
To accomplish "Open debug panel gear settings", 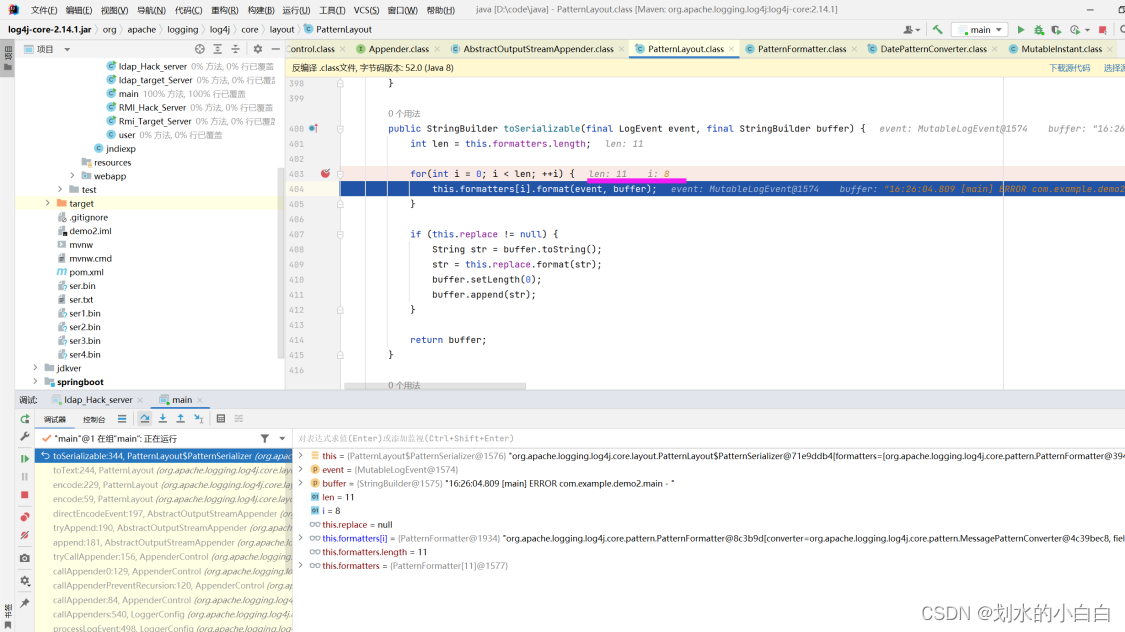I will click(25, 581).
